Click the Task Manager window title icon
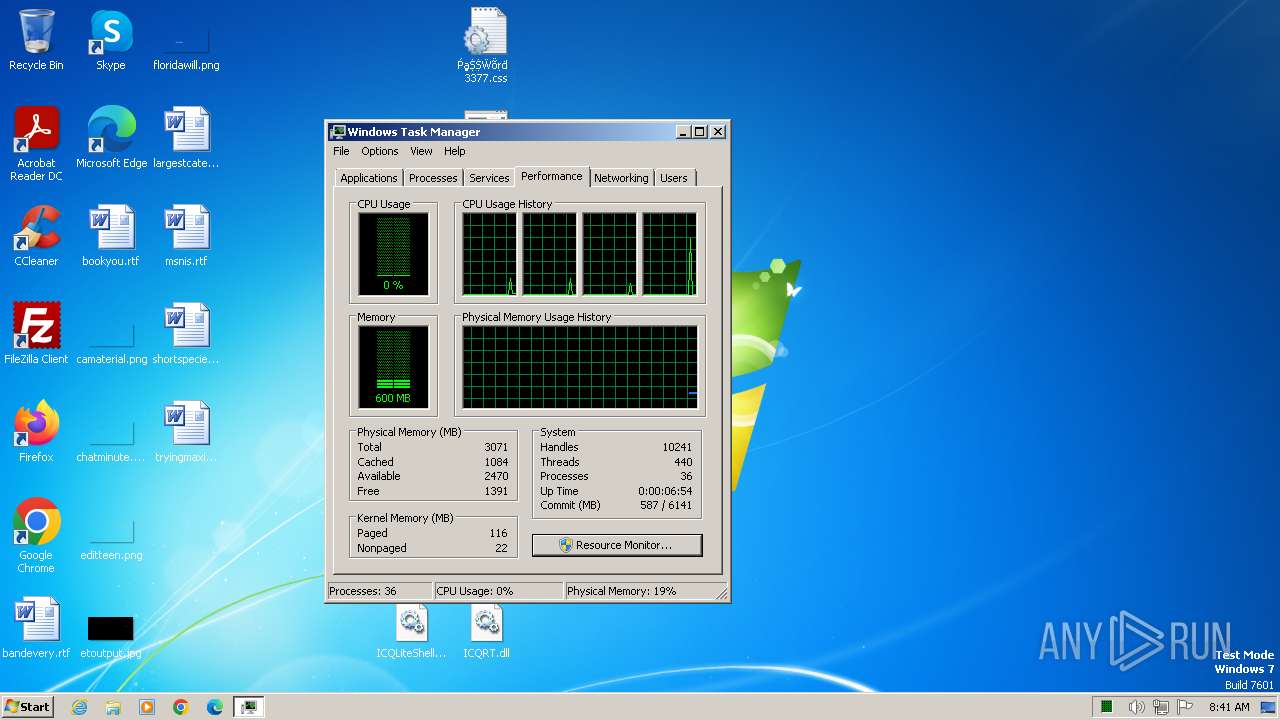This screenshot has width=1280, height=720. coord(338,132)
